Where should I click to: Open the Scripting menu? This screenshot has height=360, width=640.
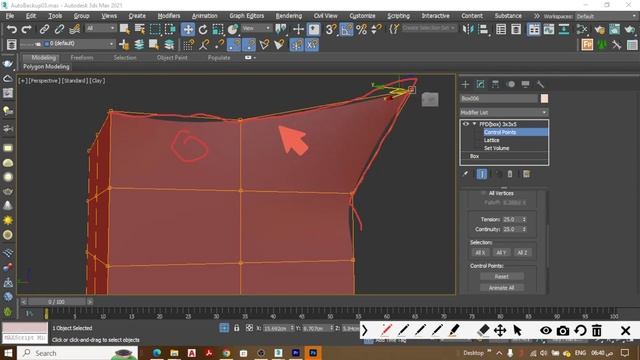tap(398, 16)
